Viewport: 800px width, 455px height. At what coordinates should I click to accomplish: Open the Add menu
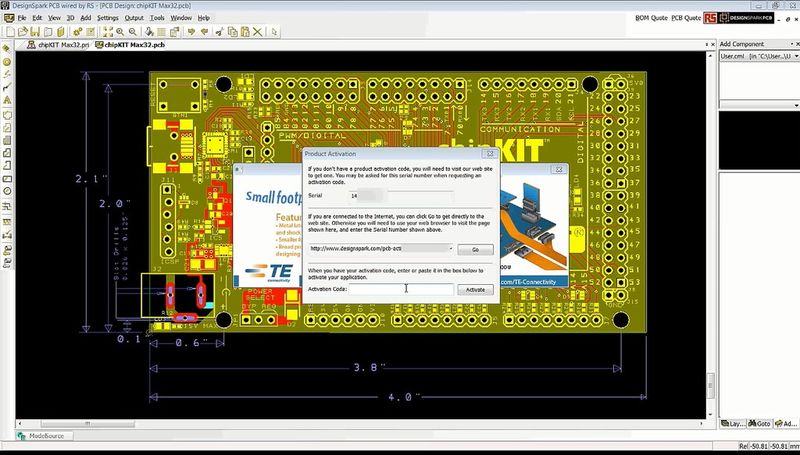[86, 18]
